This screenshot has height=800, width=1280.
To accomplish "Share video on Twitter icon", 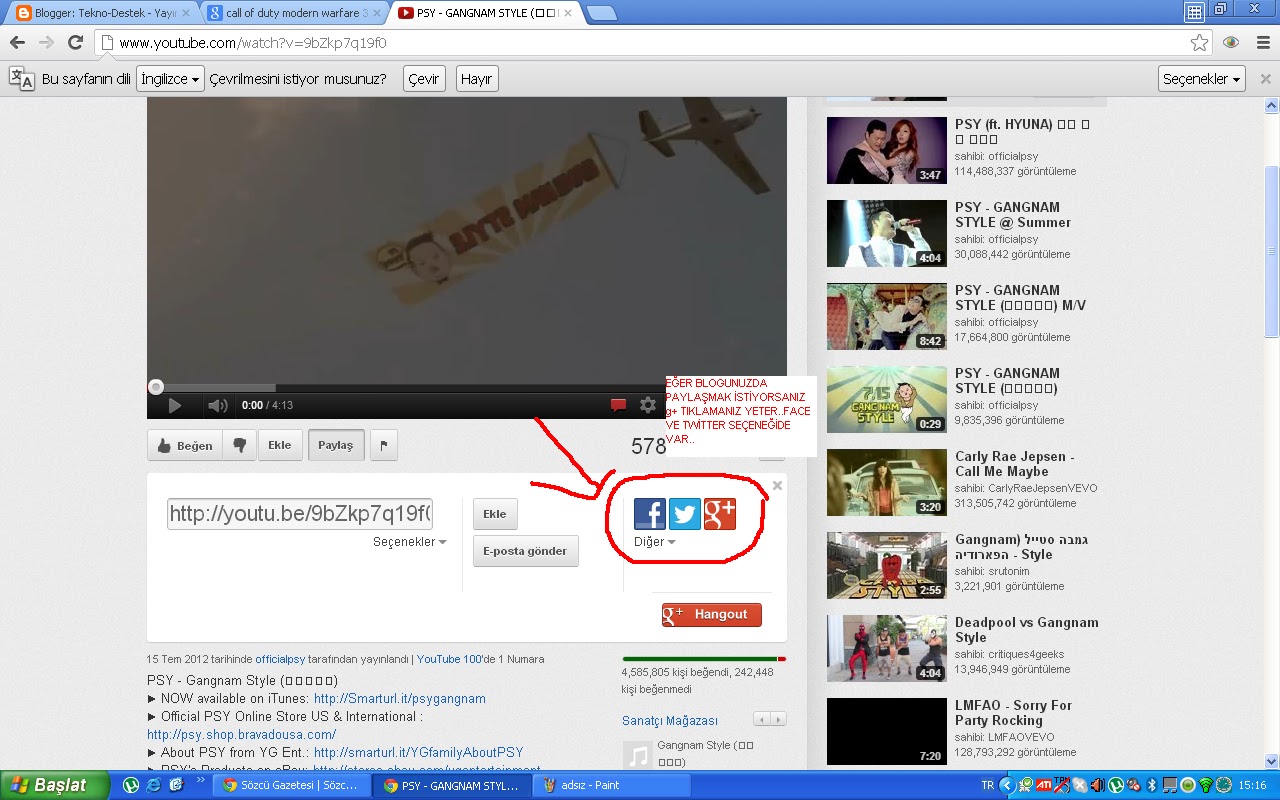I will click(x=685, y=514).
